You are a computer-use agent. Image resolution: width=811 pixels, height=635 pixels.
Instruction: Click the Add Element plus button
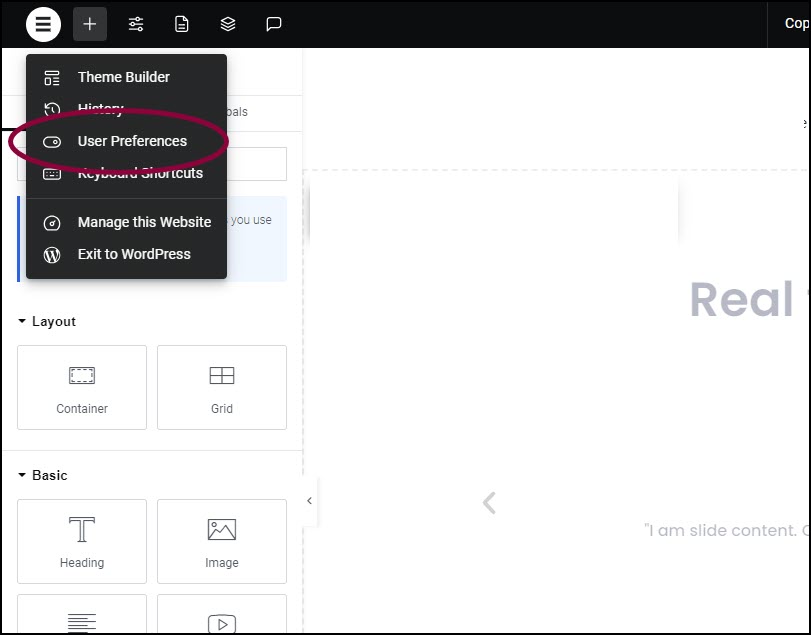pyautogui.click(x=89, y=24)
